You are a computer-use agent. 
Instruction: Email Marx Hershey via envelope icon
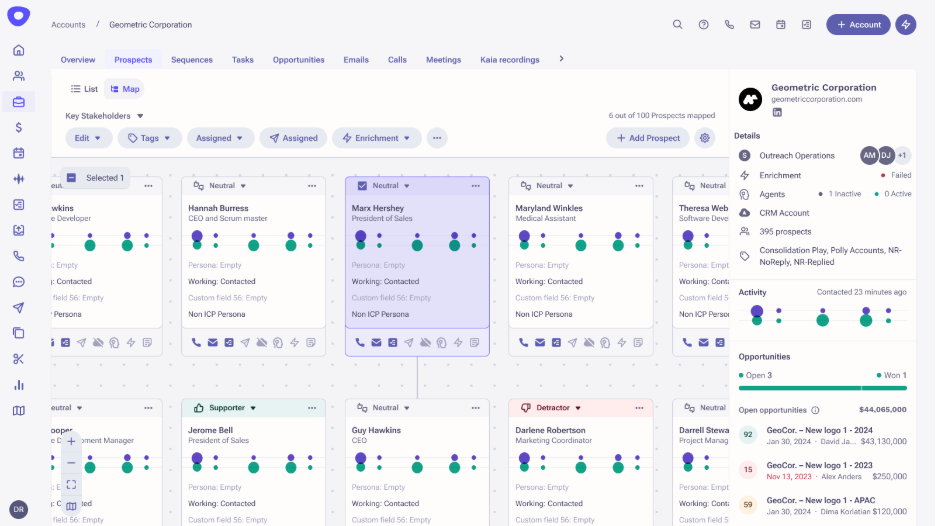376,342
